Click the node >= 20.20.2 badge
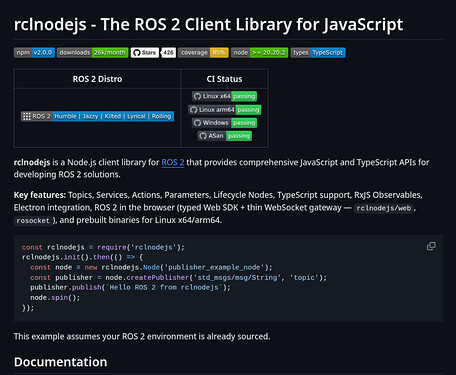This screenshot has width=456, height=375. click(x=259, y=53)
